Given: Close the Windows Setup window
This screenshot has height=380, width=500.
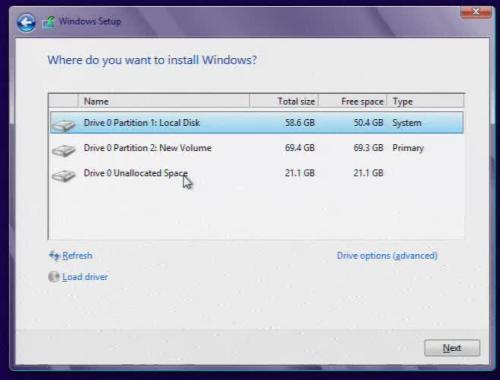Looking at the screenshot, I should (x=476, y=12).
